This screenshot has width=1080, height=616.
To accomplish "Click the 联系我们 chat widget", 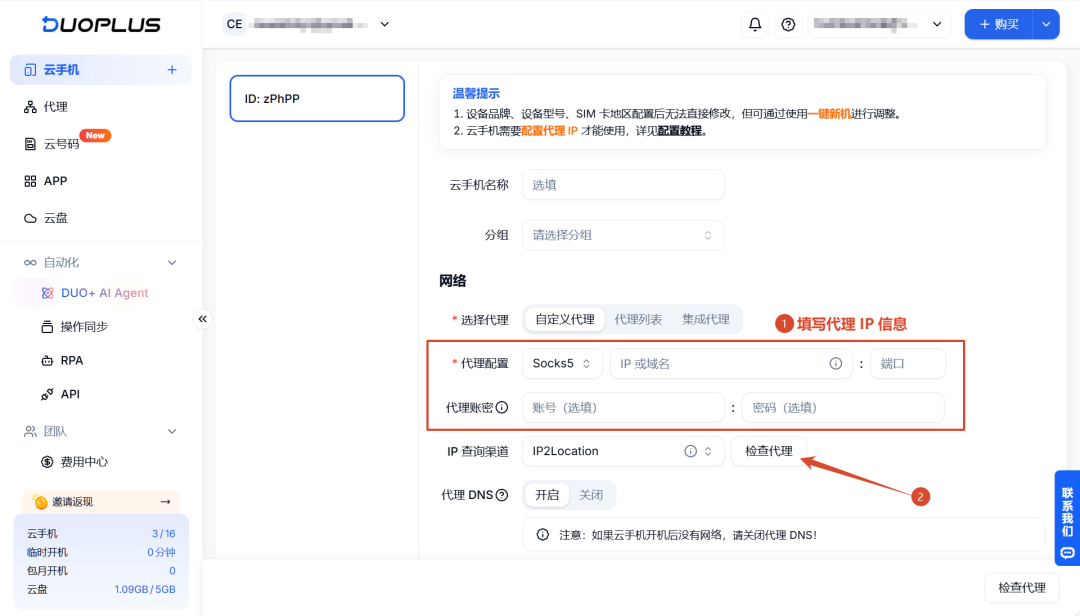I will coord(1067,517).
